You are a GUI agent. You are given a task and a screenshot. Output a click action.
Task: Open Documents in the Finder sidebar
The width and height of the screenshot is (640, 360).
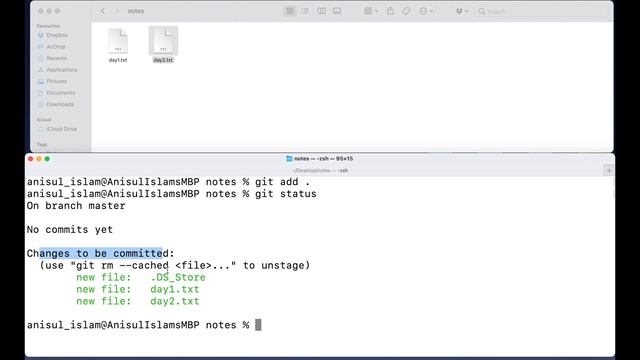[x=60, y=93]
